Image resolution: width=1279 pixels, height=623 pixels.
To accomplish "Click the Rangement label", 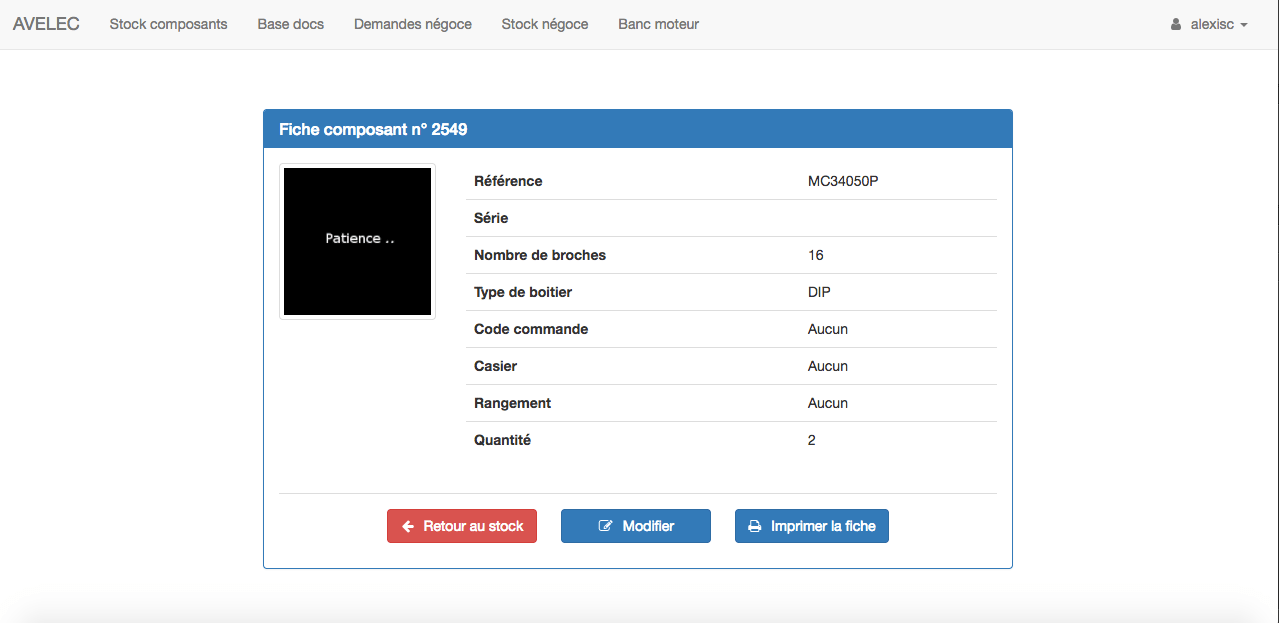I will [x=512, y=403].
